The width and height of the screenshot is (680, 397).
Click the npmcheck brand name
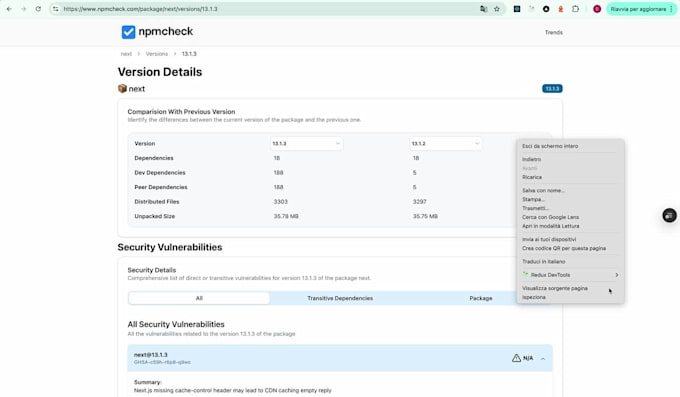click(166, 31)
